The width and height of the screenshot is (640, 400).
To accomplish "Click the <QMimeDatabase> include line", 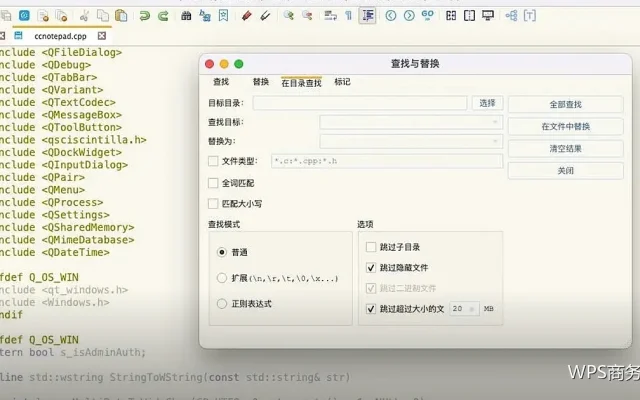I will coord(67,240).
